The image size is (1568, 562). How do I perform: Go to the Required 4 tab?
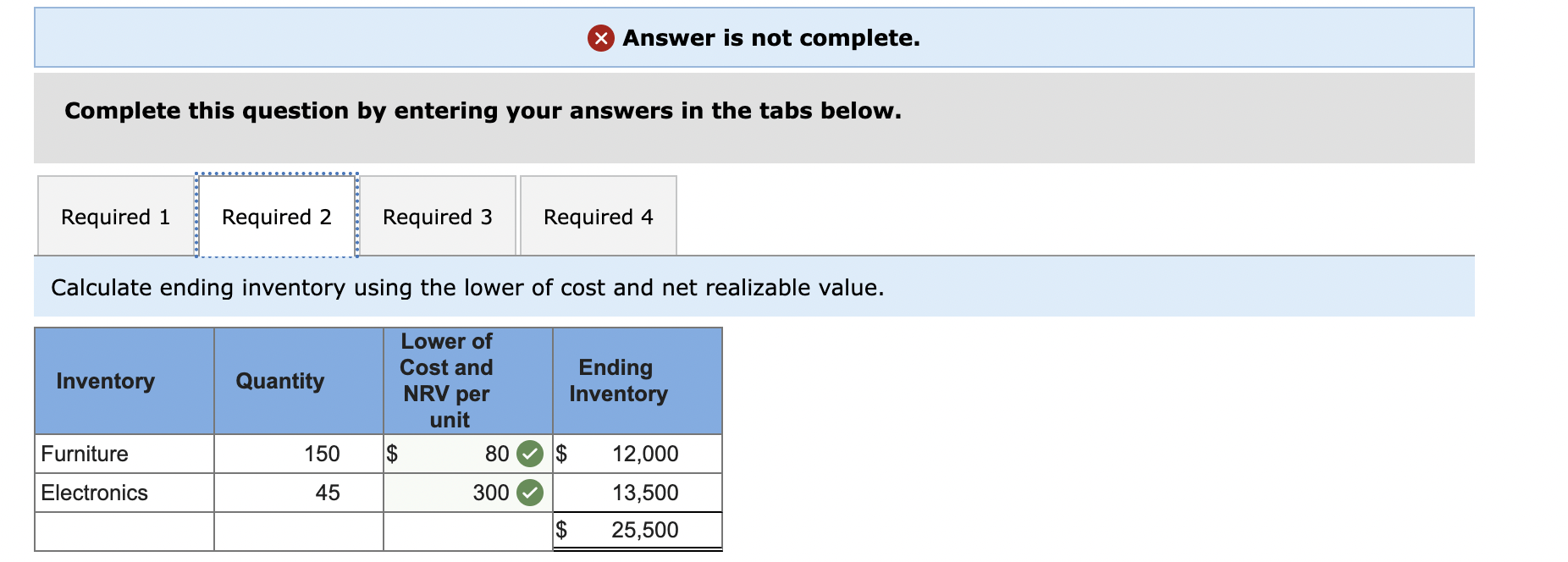(598, 218)
